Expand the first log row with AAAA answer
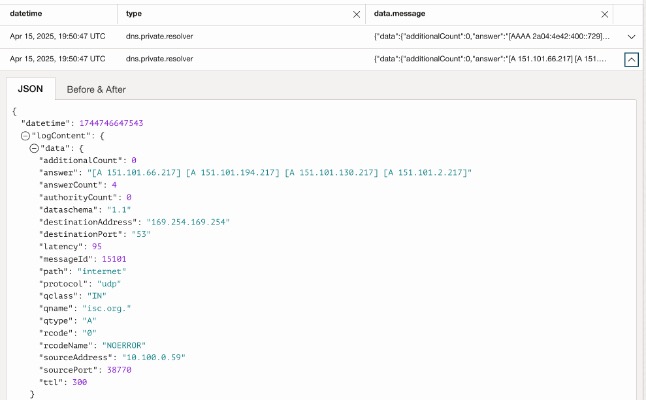The width and height of the screenshot is (646, 400). pos(631,37)
